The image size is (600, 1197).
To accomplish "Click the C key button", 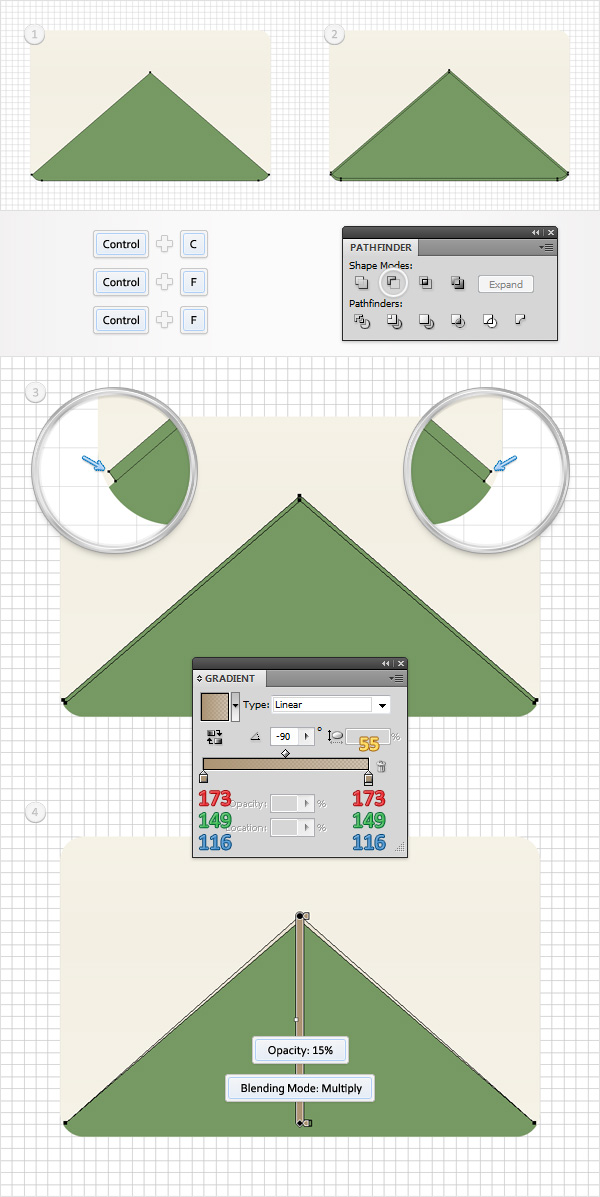I will coord(194,244).
